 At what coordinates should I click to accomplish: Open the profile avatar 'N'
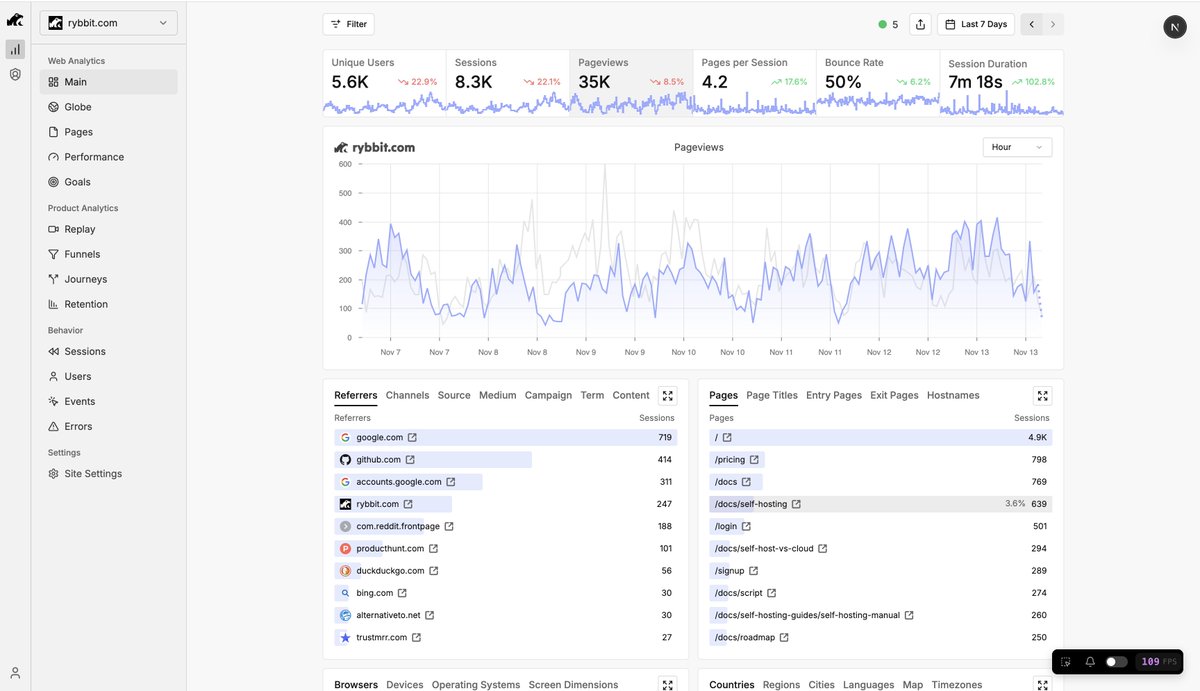pos(1175,27)
